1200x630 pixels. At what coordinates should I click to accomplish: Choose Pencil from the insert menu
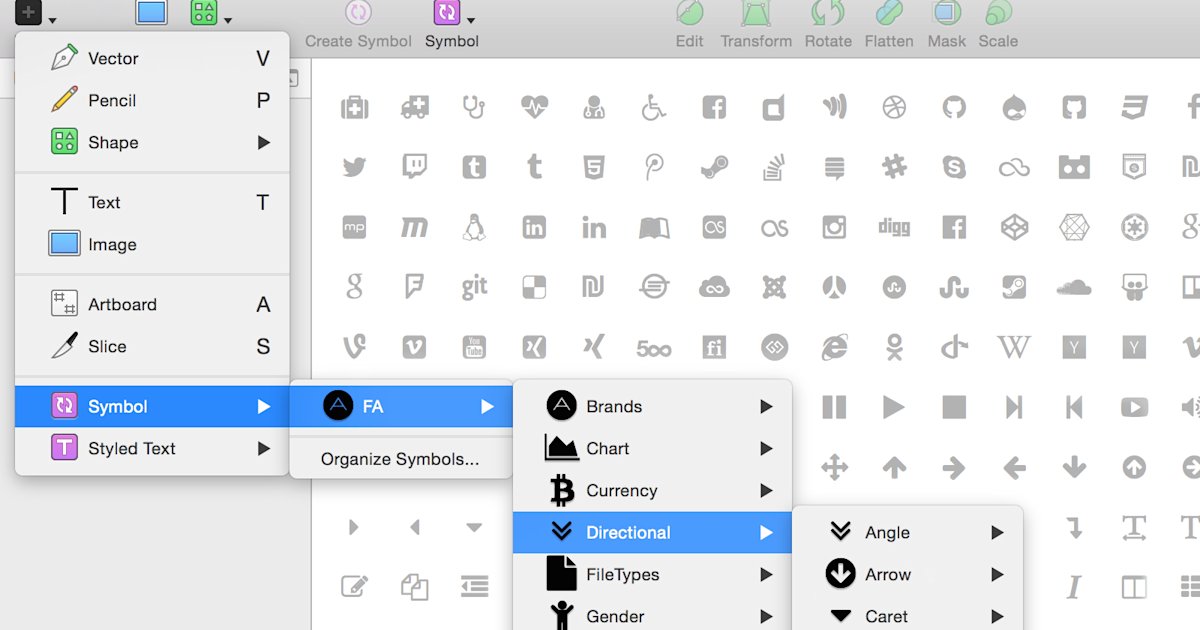click(x=152, y=100)
